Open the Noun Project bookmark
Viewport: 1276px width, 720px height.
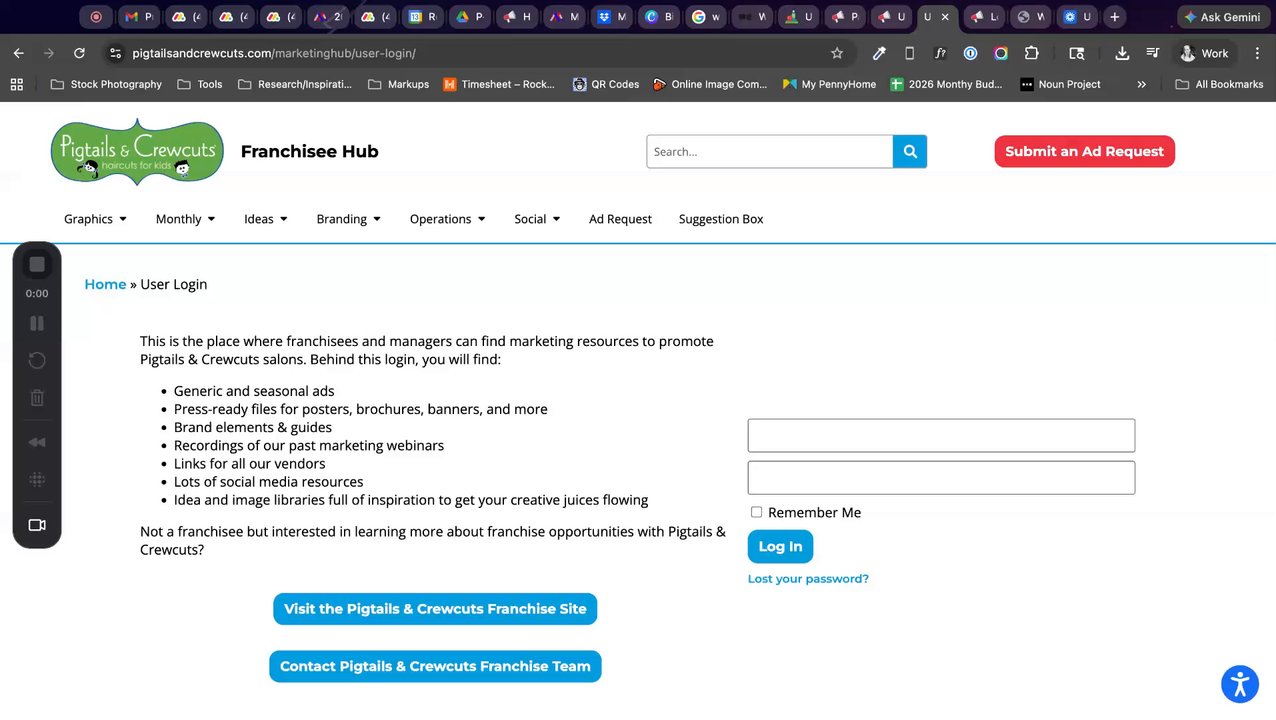pos(1060,84)
